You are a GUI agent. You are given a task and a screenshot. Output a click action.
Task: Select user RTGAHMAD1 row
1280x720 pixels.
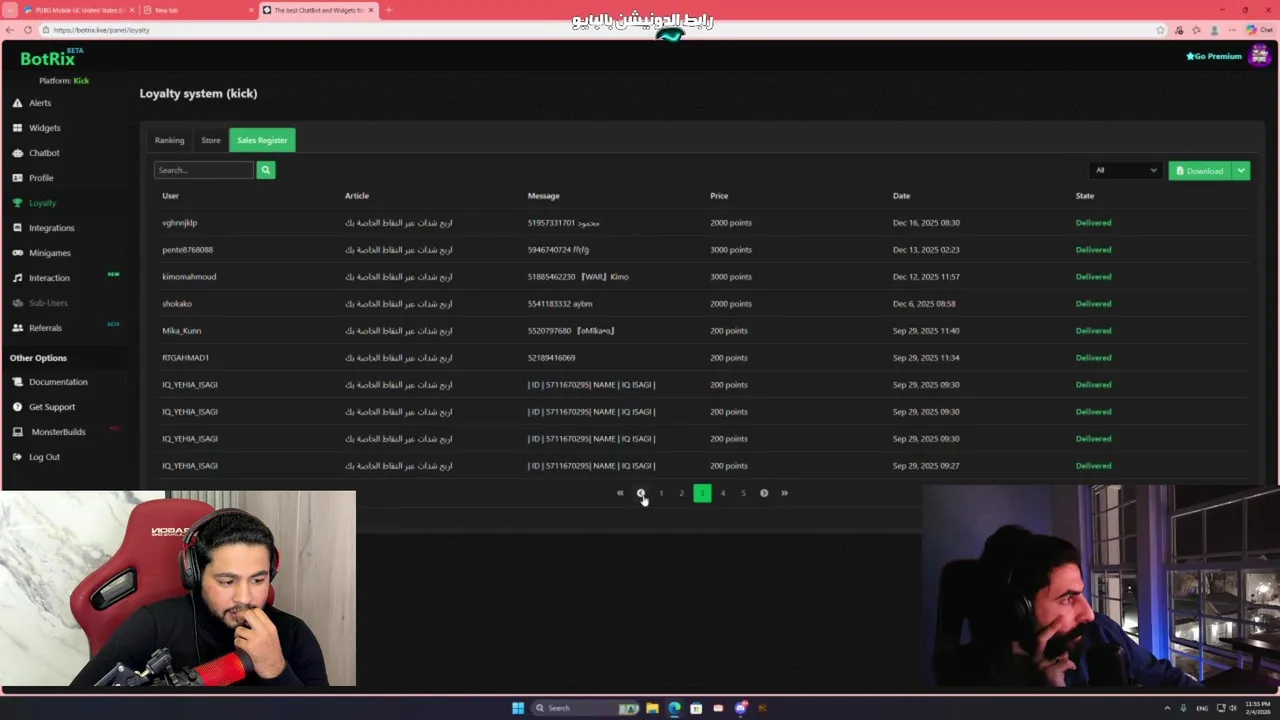pyautogui.click(x=185, y=358)
